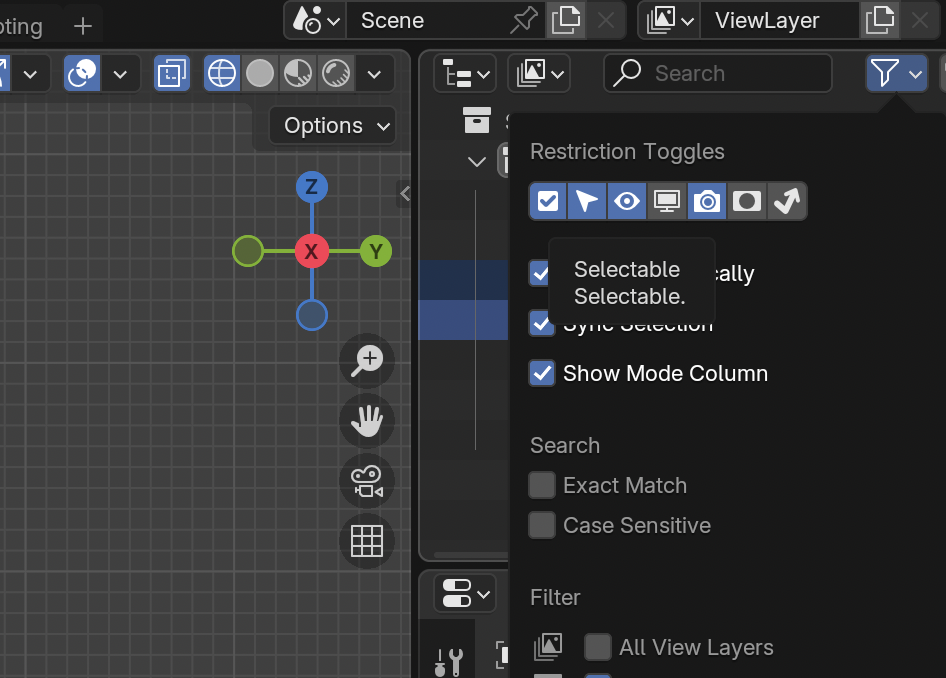
Task: Enable Exact Match search option
Action: [541, 485]
